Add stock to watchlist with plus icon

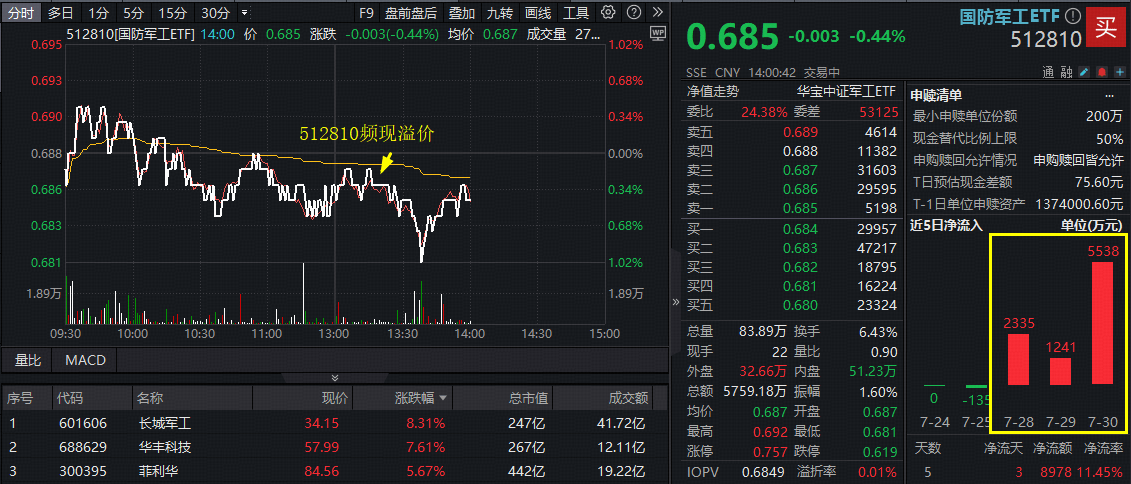click(1119, 71)
